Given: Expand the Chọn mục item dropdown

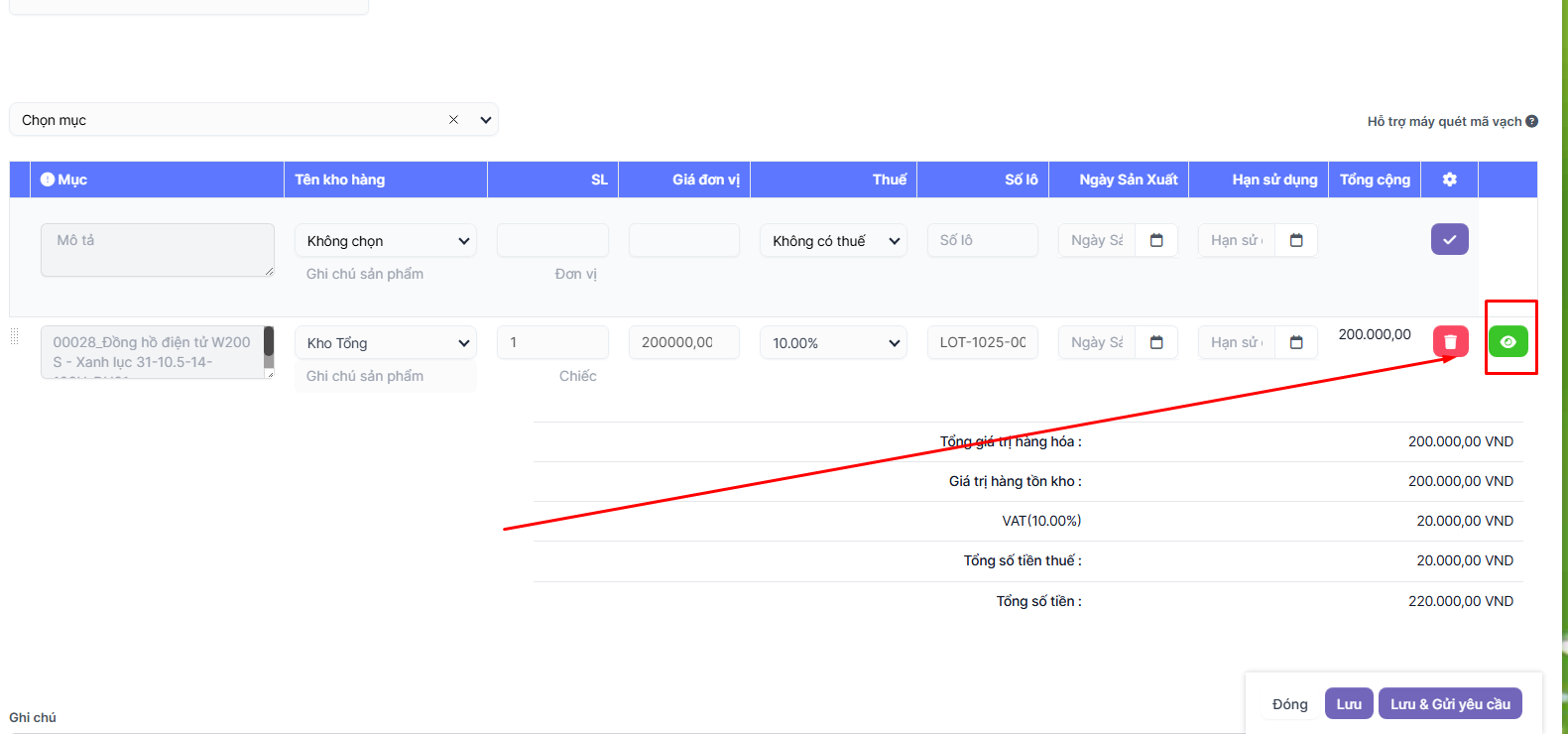Looking at the screenshot, I should [486, 120].
